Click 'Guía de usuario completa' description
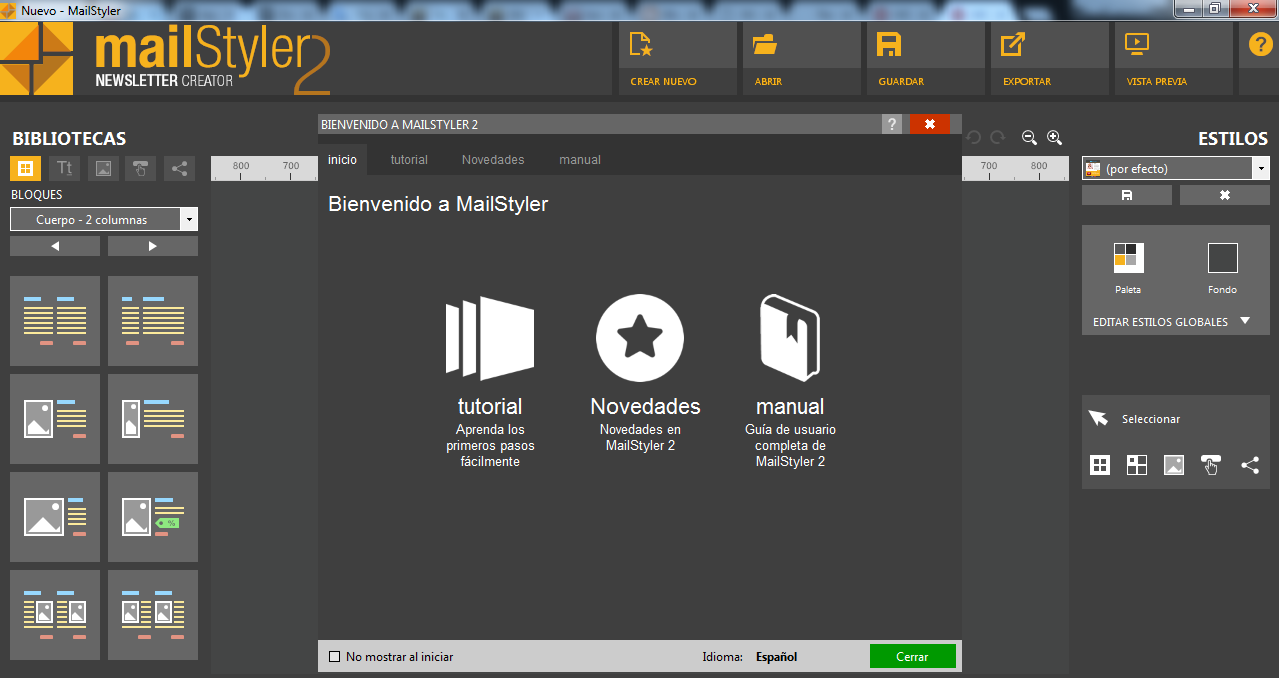Viewport: 1279px width, 678px height. coord(790,446)
